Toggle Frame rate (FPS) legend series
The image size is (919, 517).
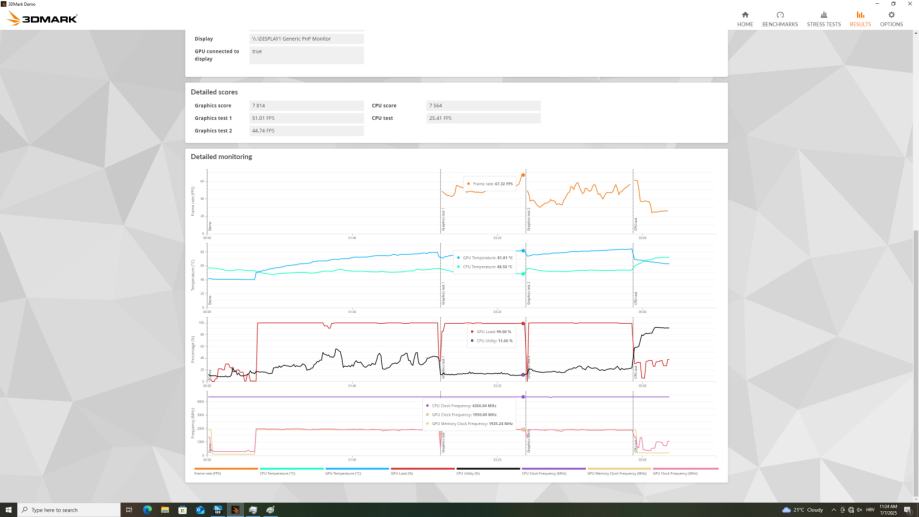pyautogui.click(x=226, y=471)
